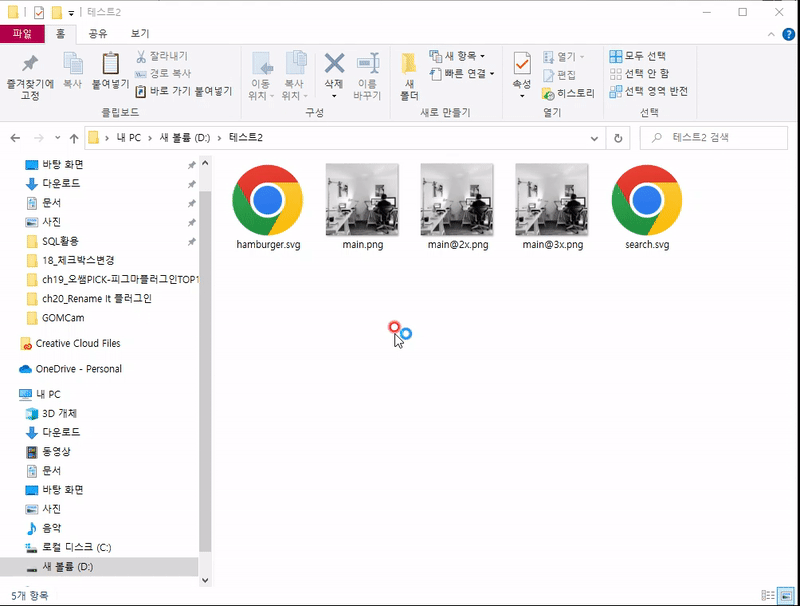Viewport: 800px width, 606px height.
Task: Click Open (열기) in ribbon
Action: pyautogui.click(x=564, y=56)
